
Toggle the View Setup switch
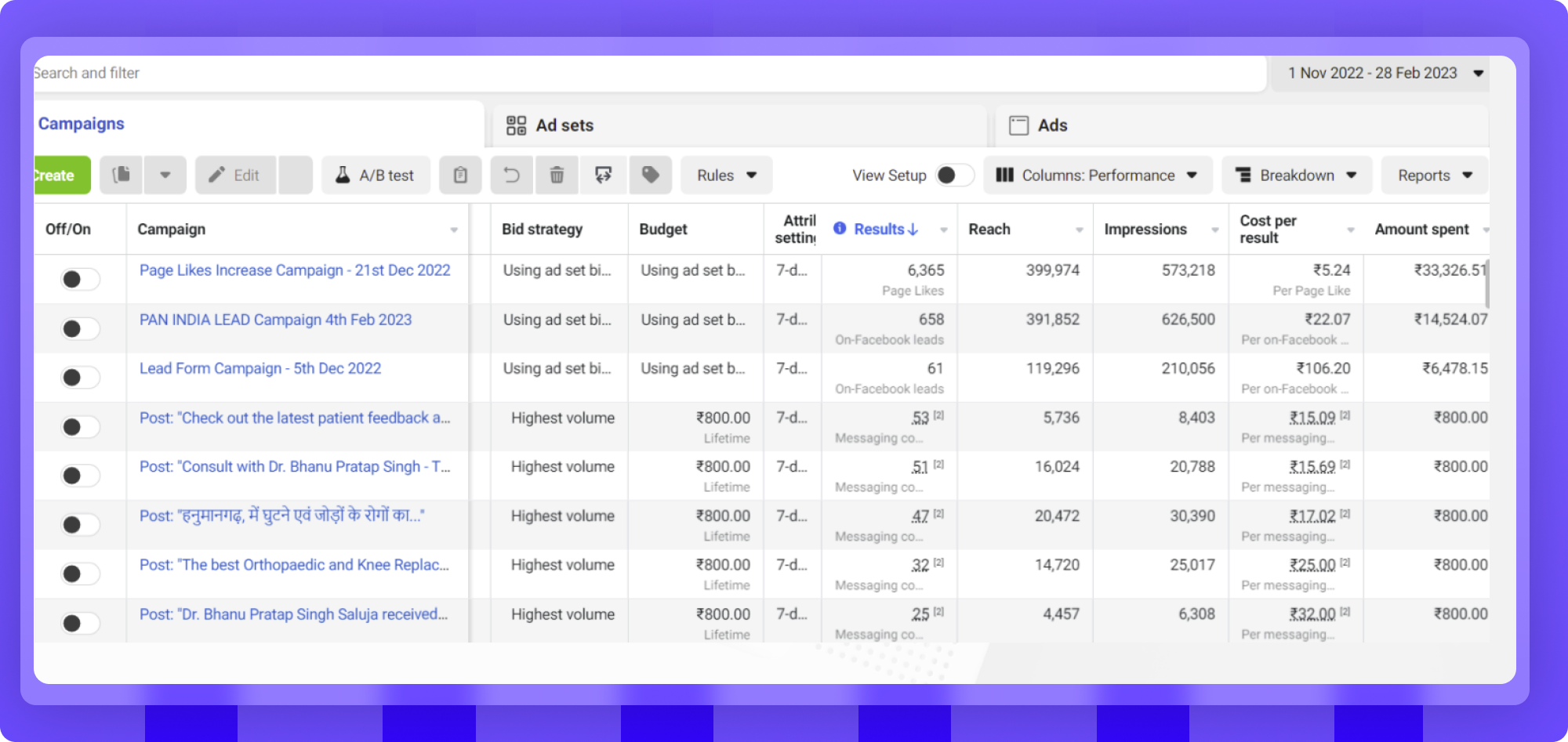pyautogui.click(x=953, y=175)
